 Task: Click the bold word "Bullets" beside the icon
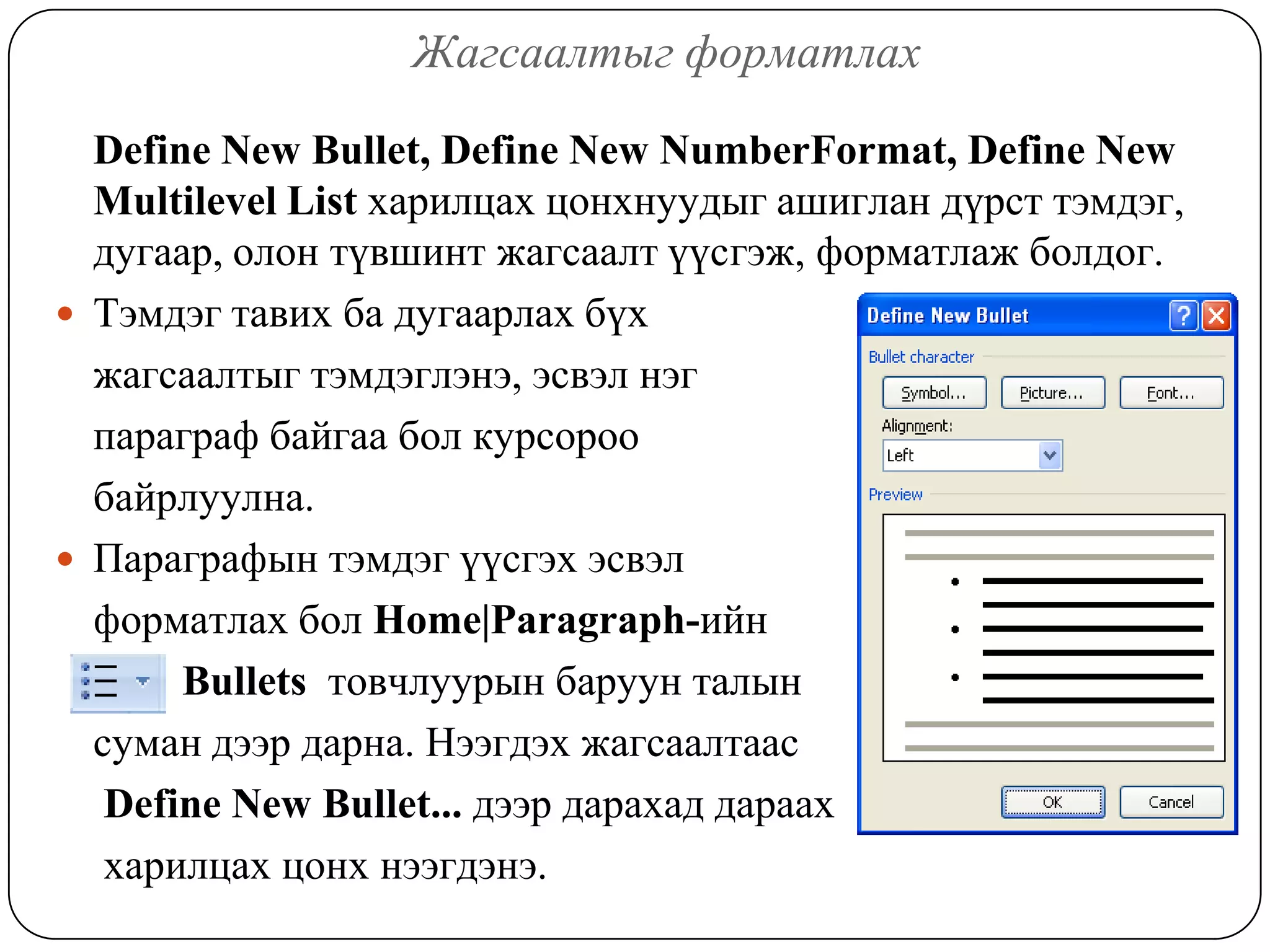(x=244, y=682)
